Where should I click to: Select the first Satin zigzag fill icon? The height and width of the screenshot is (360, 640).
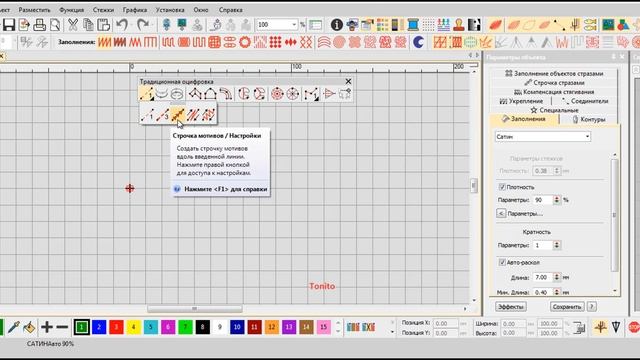click(x=104, y=42)
